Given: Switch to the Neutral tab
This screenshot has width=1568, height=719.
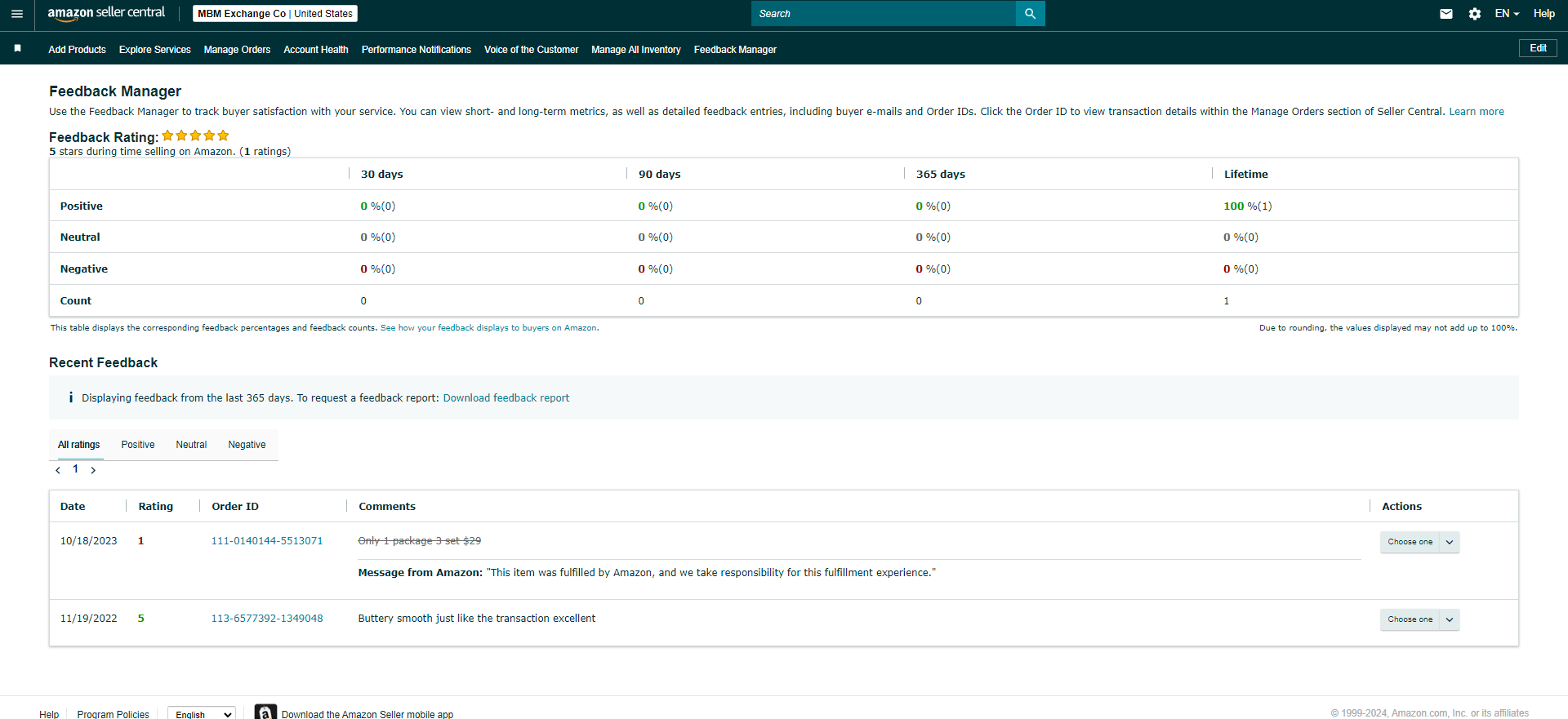Looking at the screenshot, I should [191, 445].
